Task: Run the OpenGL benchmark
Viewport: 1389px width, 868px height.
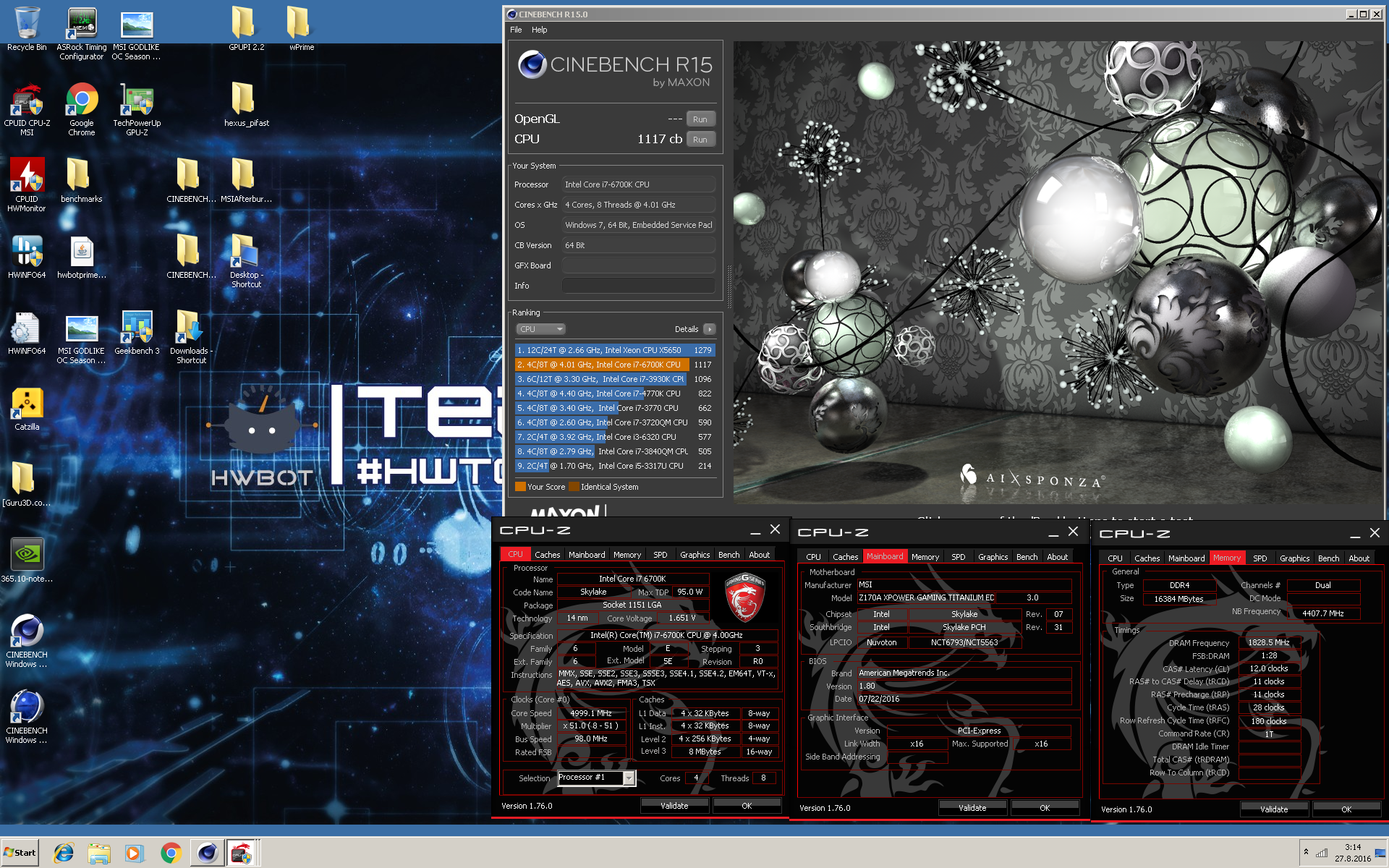Action: [x=700, y=119]
